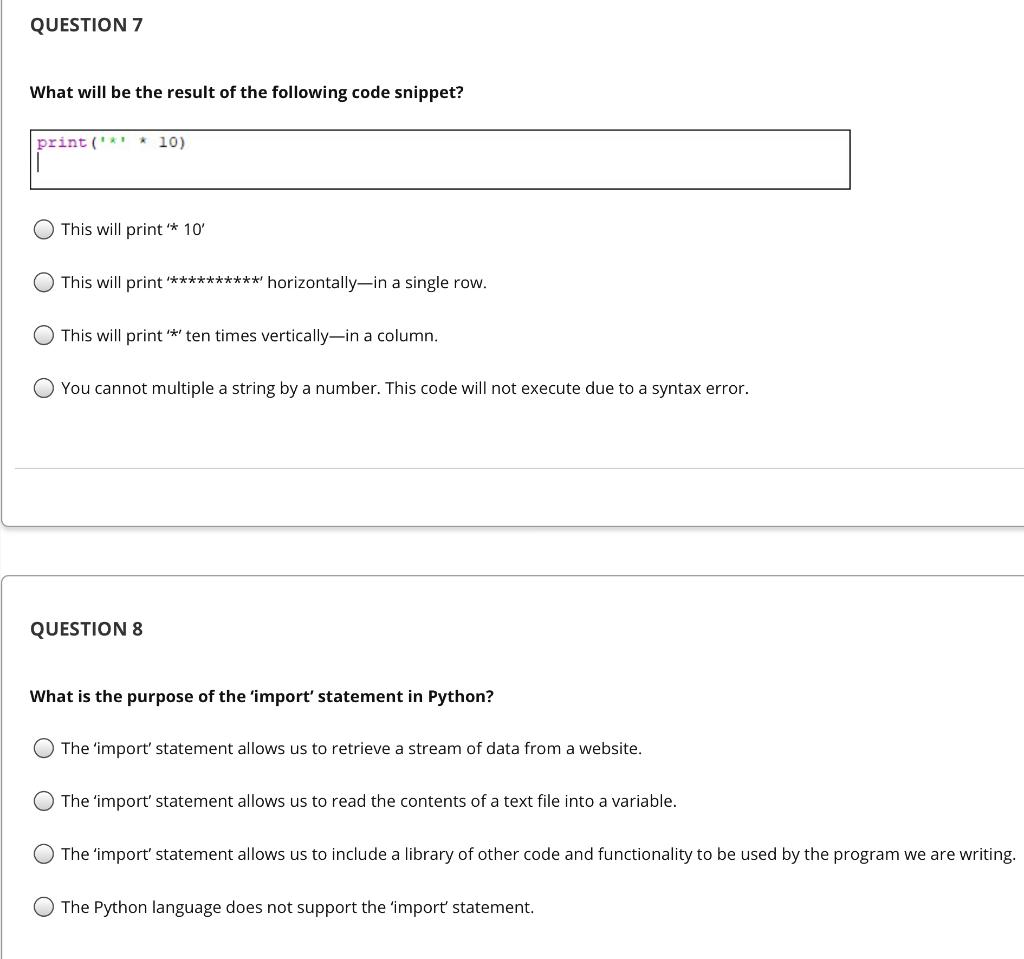Image resolution: width=1024 pixels, height=959 pixels.
Task: Select the "This will print '* 10'" option
Action: click(44, 229)
